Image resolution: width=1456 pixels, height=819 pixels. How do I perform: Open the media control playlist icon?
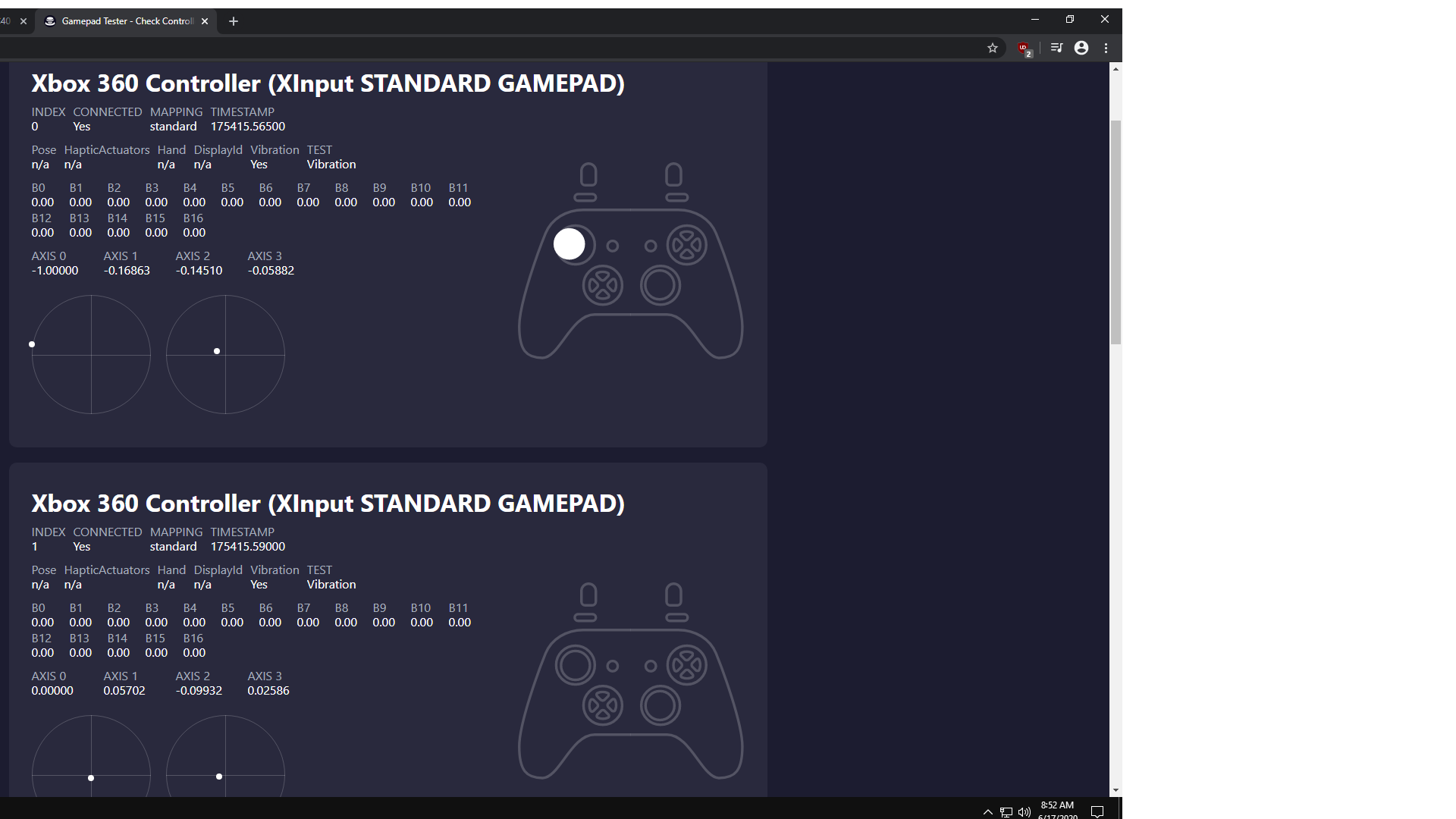tap(1056, 48)
